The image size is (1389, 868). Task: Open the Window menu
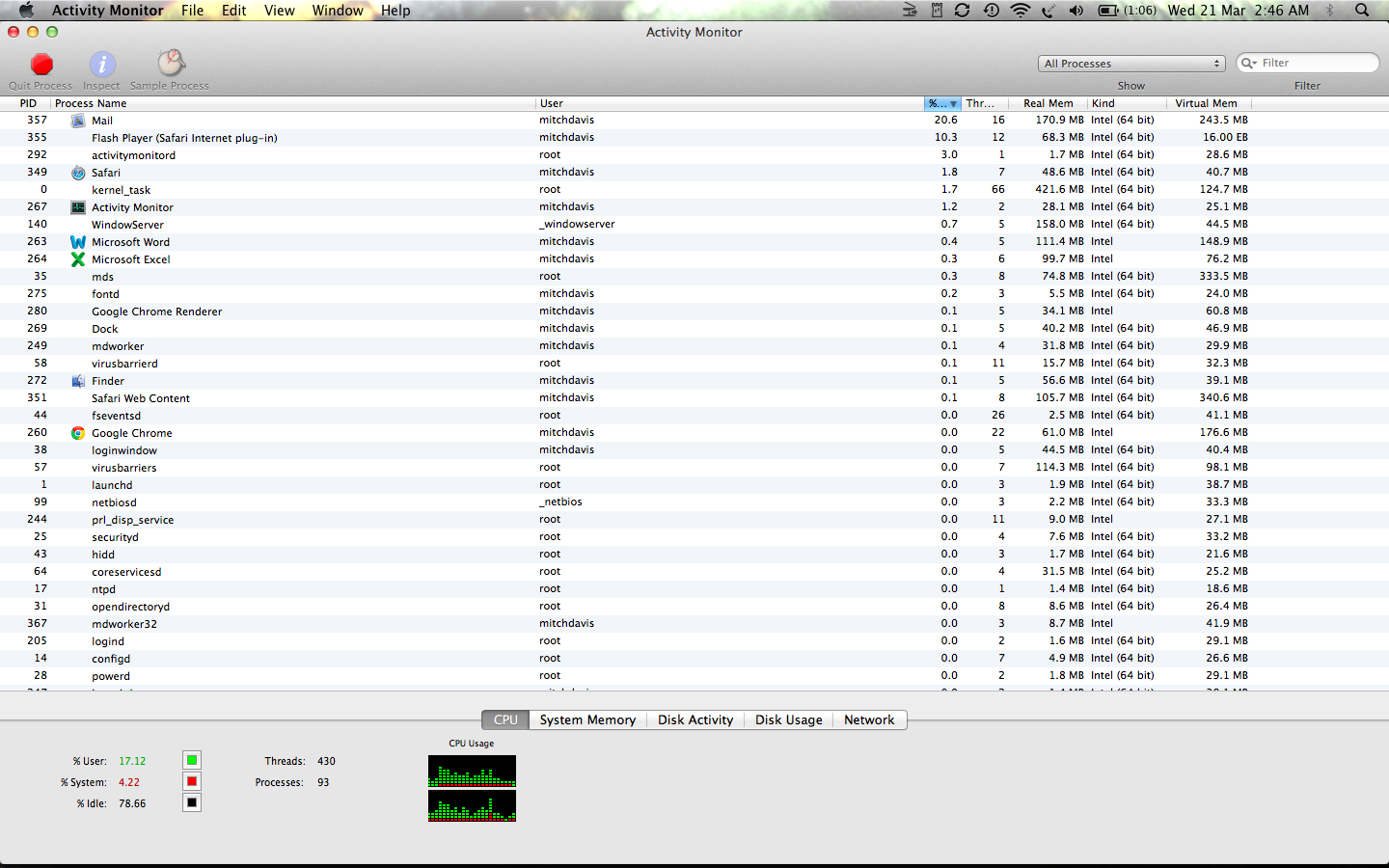click(338, 10)
